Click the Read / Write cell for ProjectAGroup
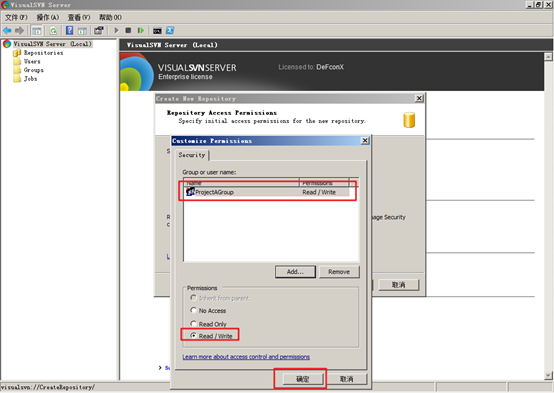554x393 pixels. pyautogui.click(x=319, y=192)
